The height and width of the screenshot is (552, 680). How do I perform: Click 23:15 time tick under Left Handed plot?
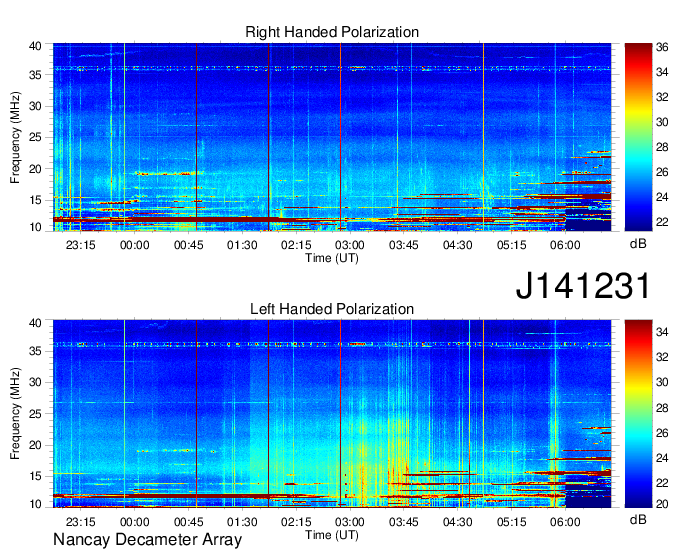pyautogui.click(x=81, y=522)
